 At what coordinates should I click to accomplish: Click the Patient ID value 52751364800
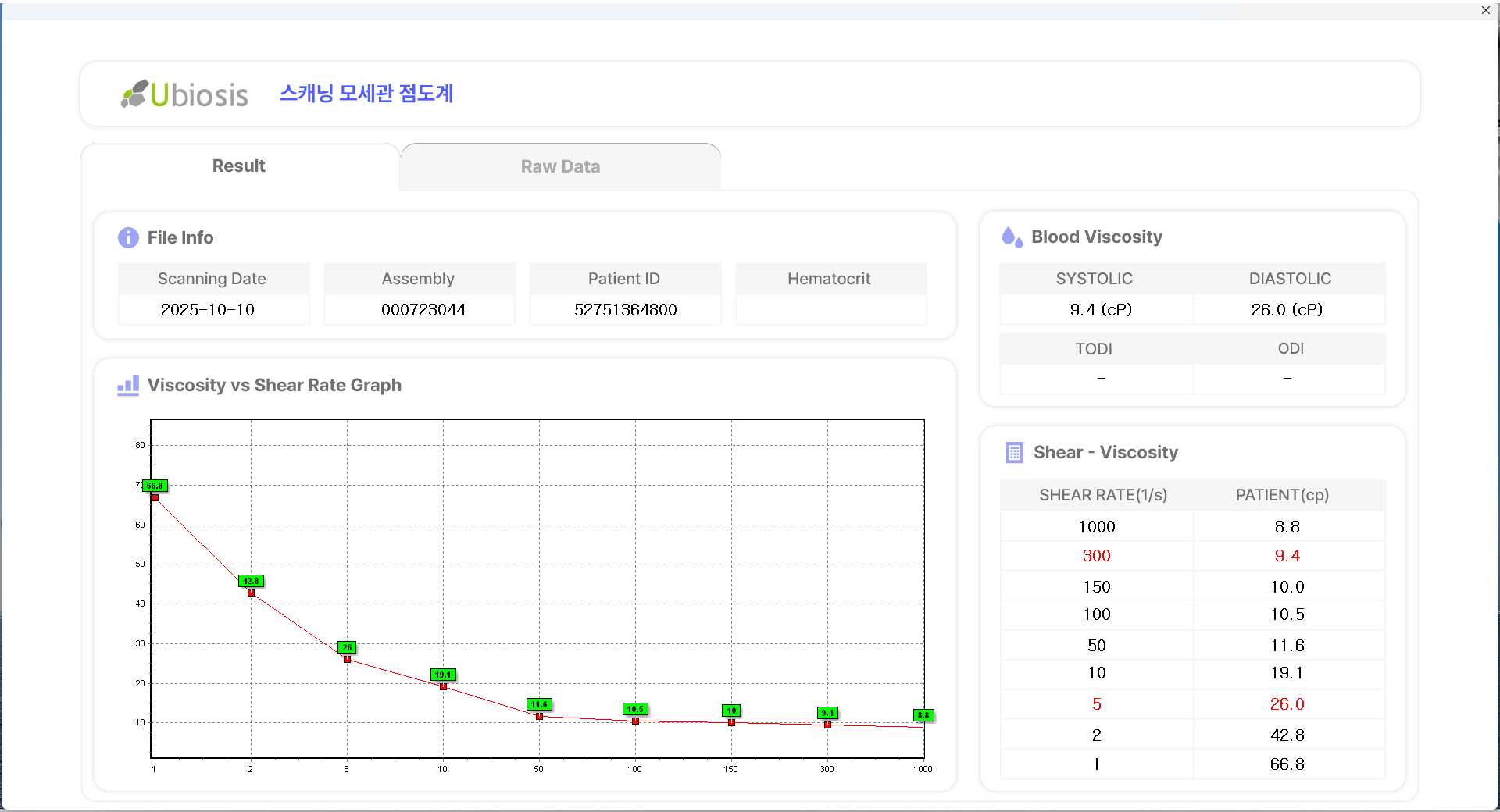(x=625, y=309)
